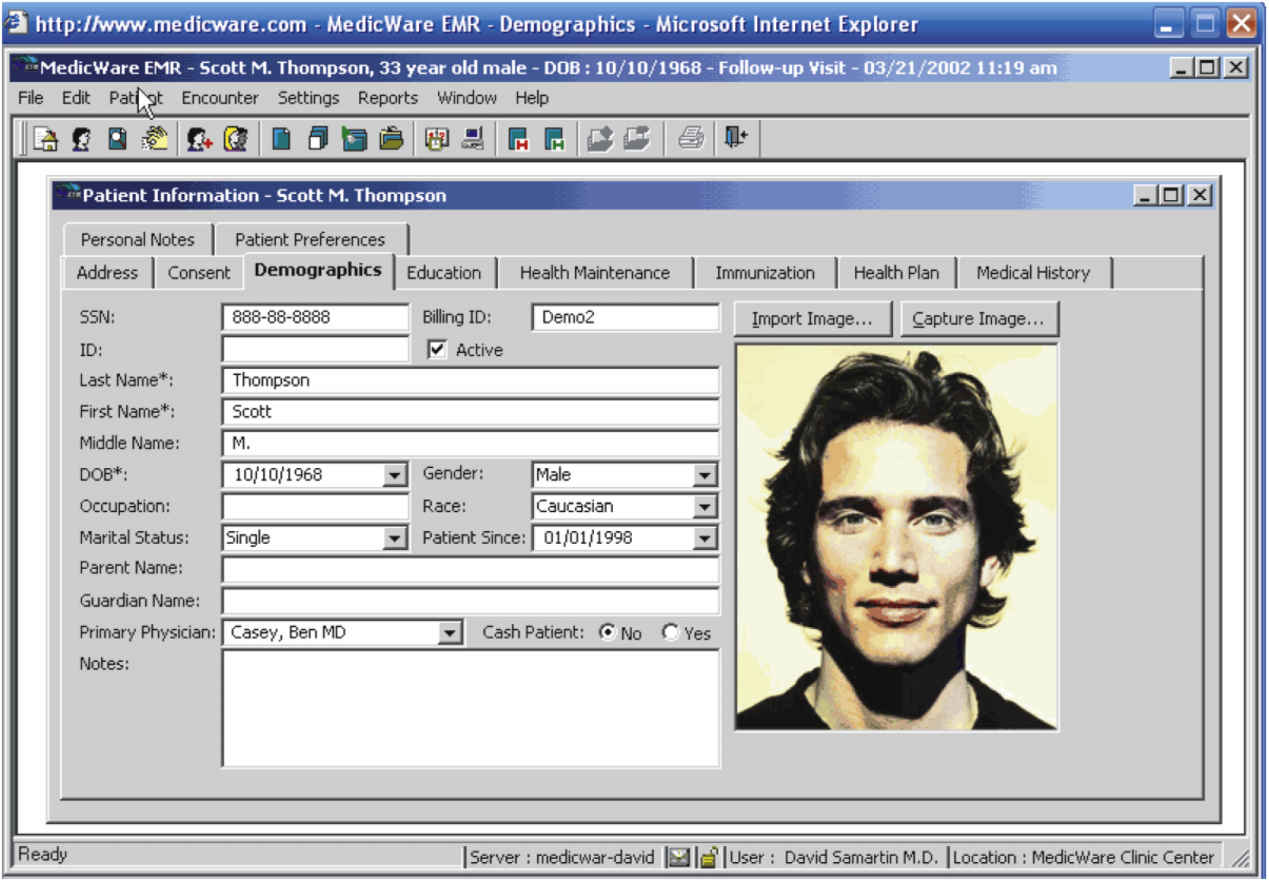Click into the Occupation text field
The height and width of the screenshot is (881, 1269).
click(x=315, y=507)
